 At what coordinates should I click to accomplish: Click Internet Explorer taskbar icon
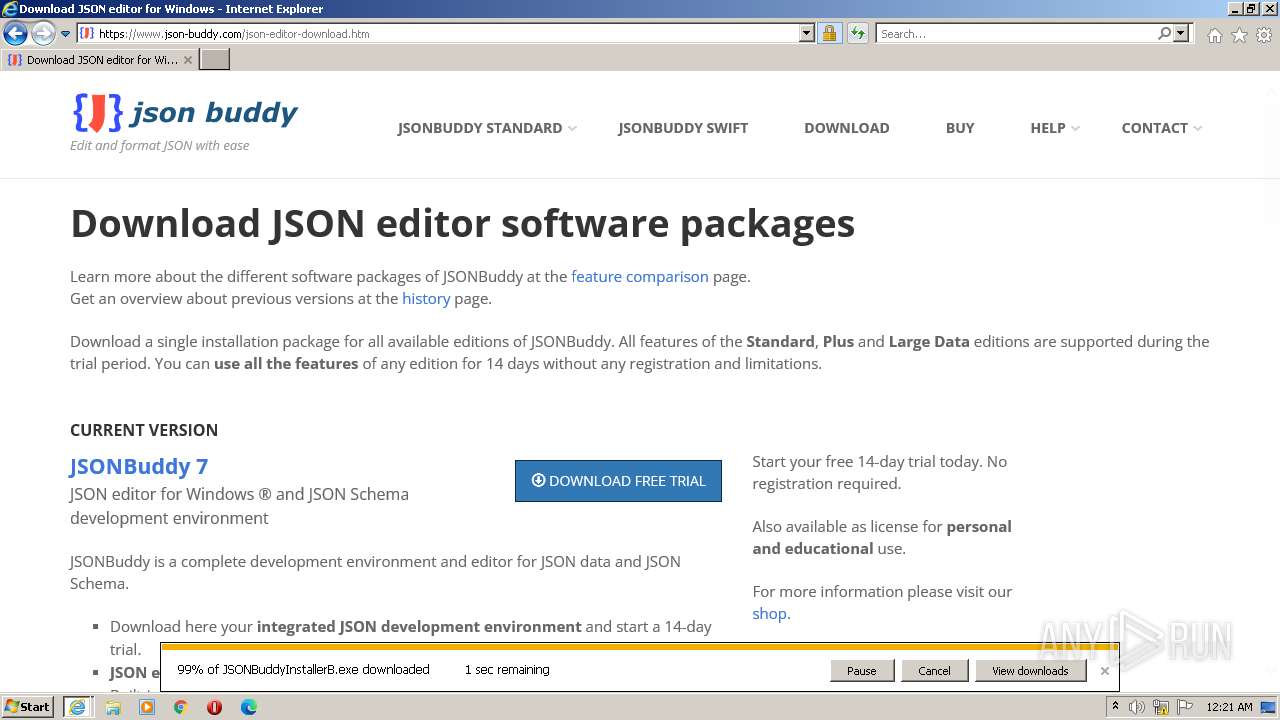(x=77, y=707)
